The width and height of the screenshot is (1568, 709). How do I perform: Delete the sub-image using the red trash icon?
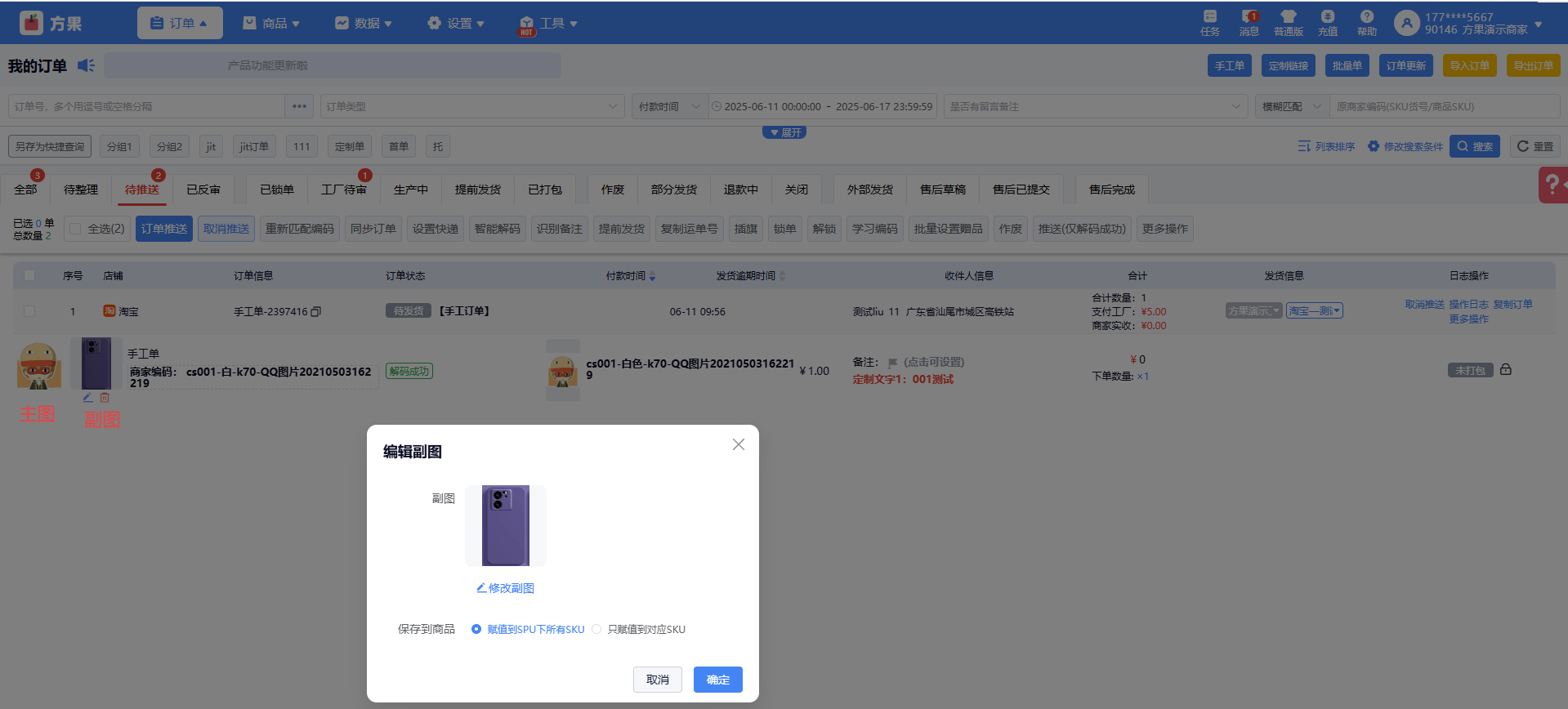tap(105, 398)
